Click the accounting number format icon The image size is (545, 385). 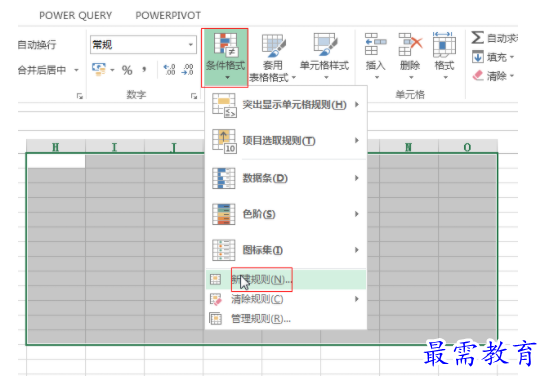point(99,69)
